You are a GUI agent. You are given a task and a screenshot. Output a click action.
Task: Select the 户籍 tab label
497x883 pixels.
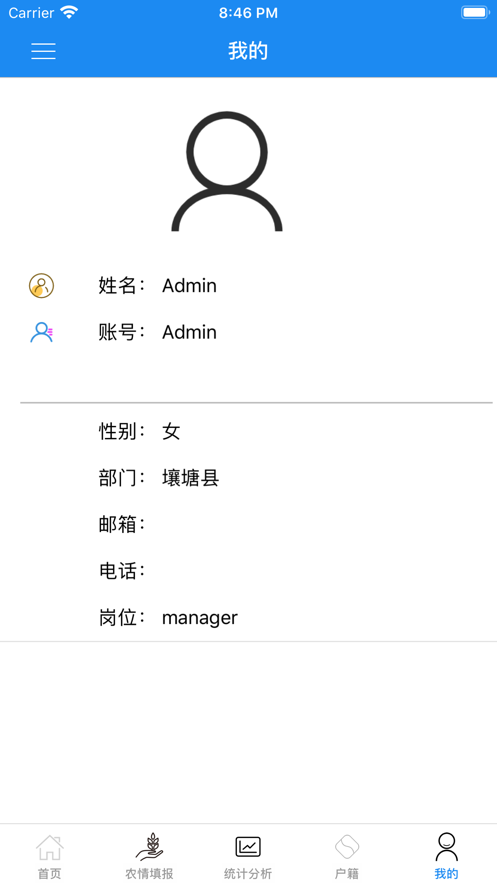[347, 873]
